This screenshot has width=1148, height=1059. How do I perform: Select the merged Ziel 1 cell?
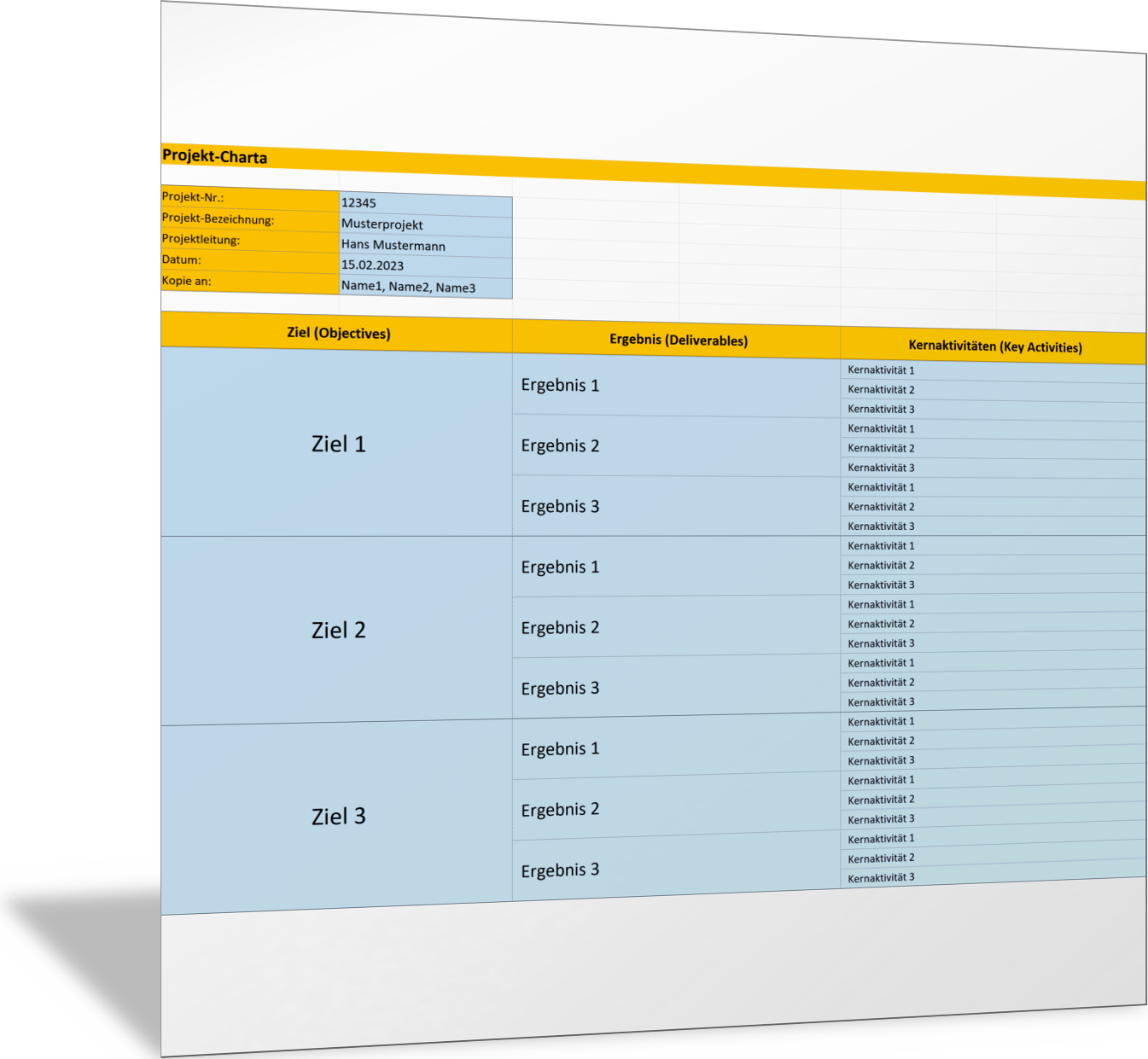click(337, 443)
